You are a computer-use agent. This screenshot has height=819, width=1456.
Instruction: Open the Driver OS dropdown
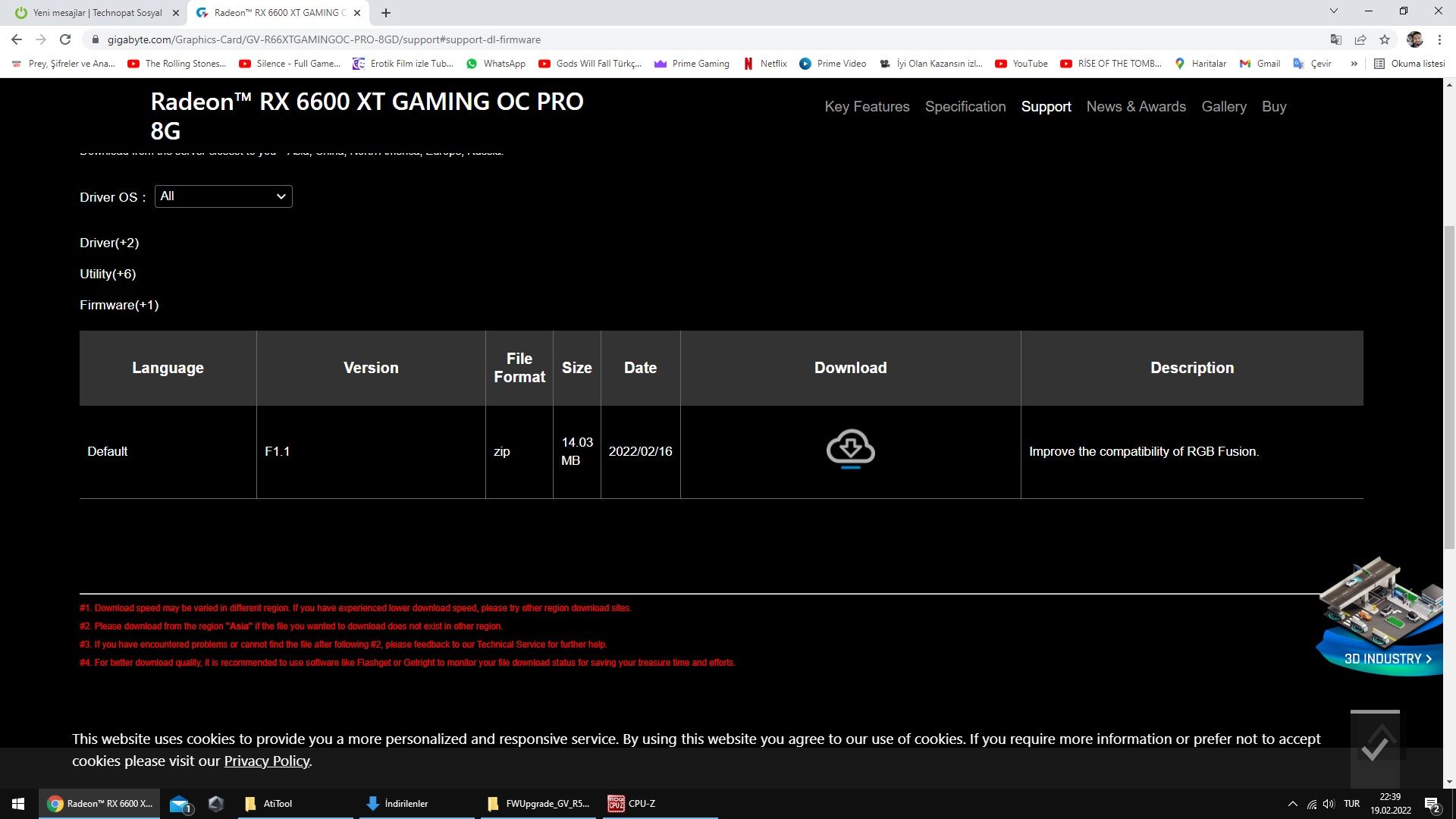pyautogui.click(x=223, y=196)
